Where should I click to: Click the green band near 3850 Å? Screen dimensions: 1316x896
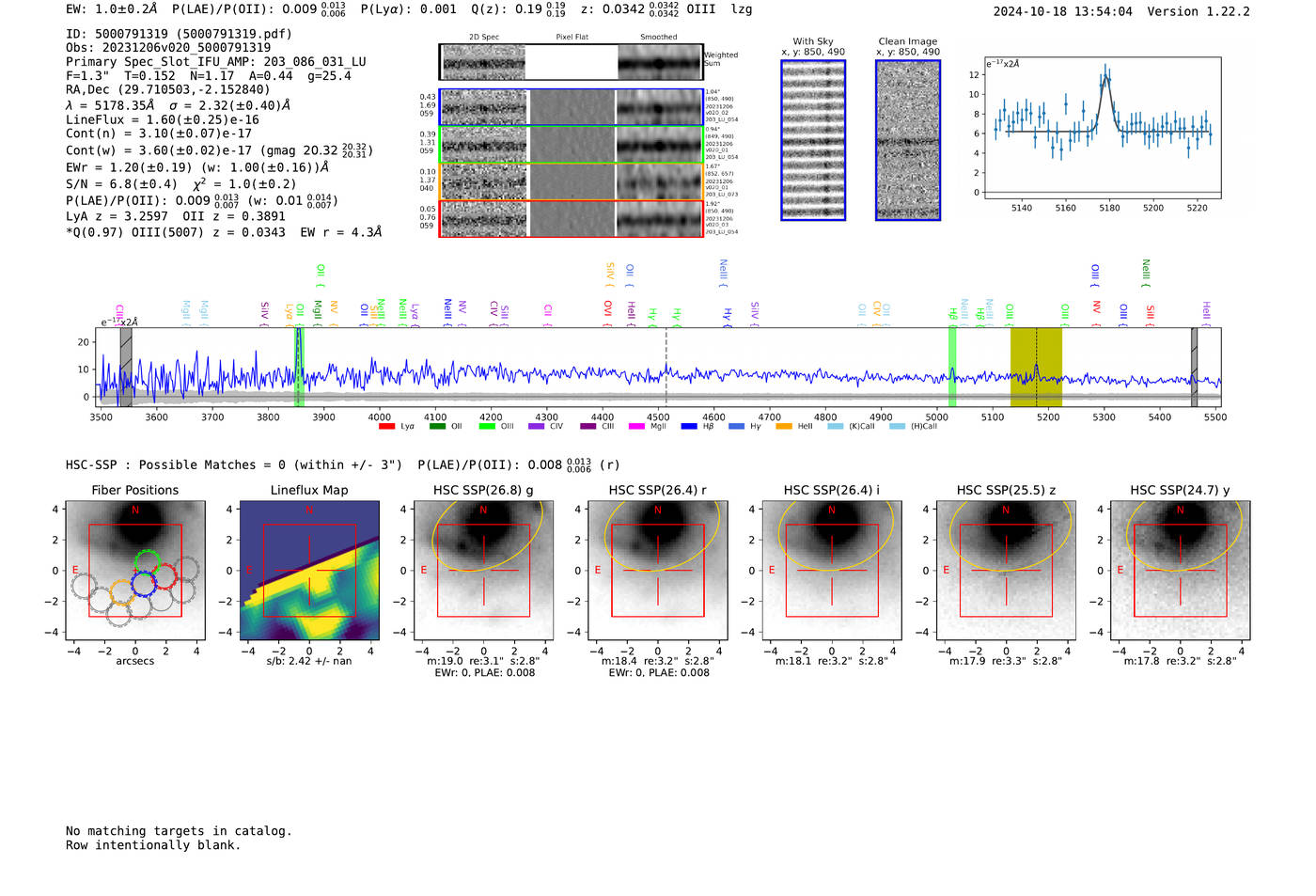[300, 368]
